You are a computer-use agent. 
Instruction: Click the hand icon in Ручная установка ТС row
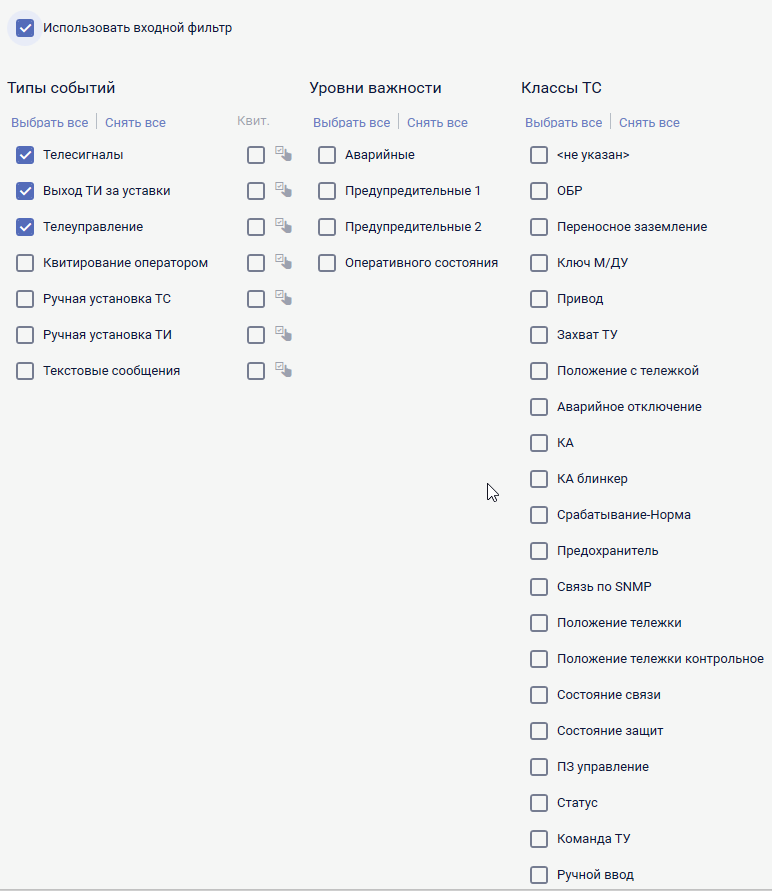click(284, 299)
